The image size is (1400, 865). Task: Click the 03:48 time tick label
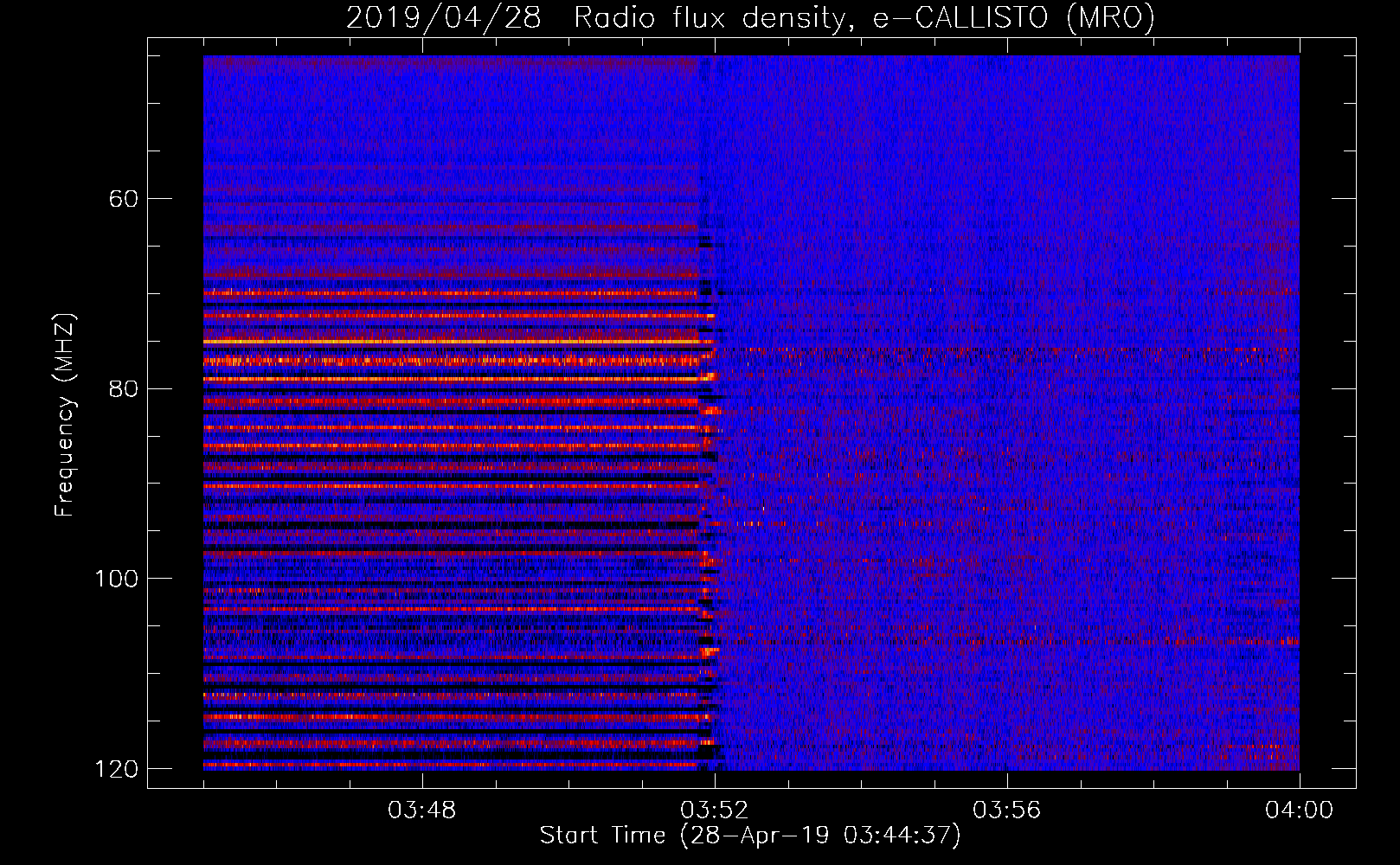click(x=422, y=811)
